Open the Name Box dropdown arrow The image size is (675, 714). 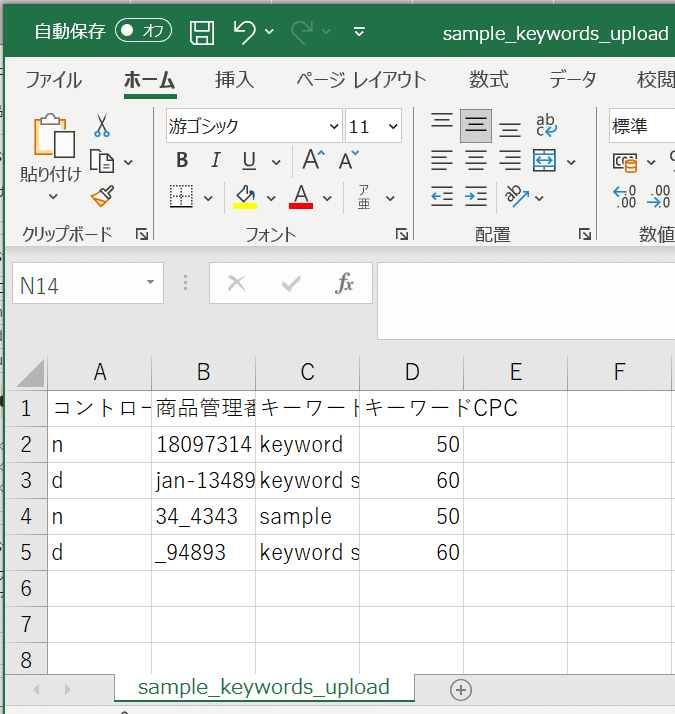(x=150, y=282)
